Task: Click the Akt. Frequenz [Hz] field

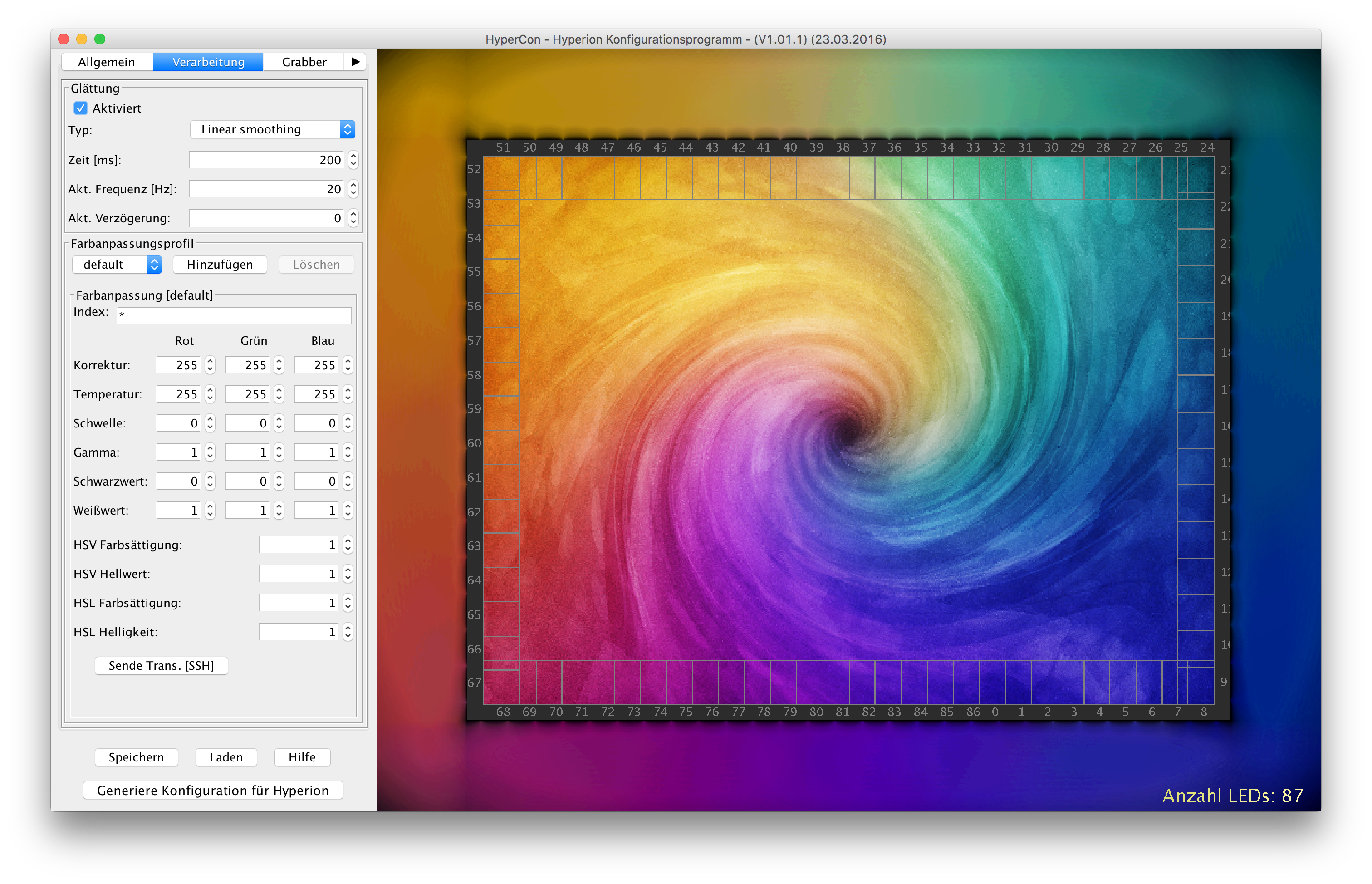Action: pos(266,189)
